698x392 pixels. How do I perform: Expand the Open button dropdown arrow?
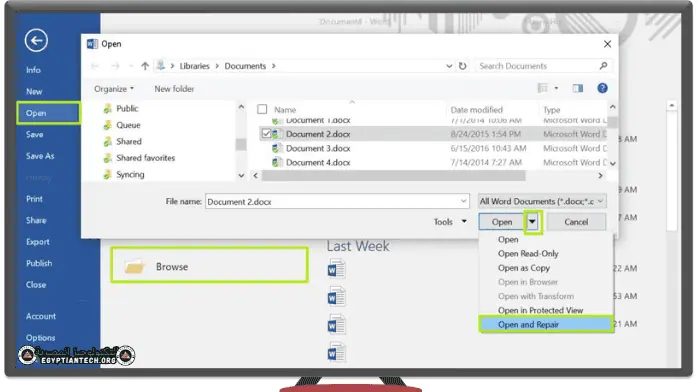pos(532,222)
